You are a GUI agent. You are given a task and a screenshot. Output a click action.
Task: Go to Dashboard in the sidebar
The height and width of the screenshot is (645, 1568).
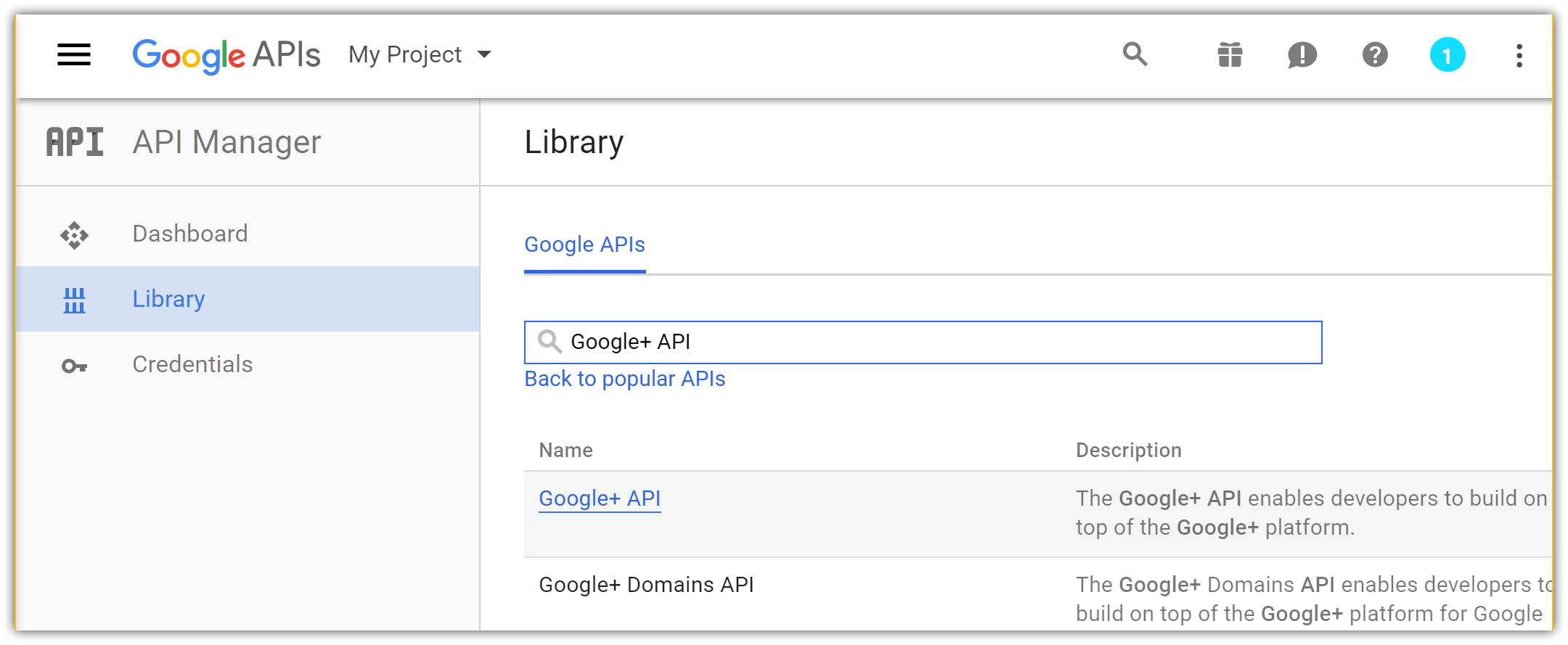click(x=248, y=234)
